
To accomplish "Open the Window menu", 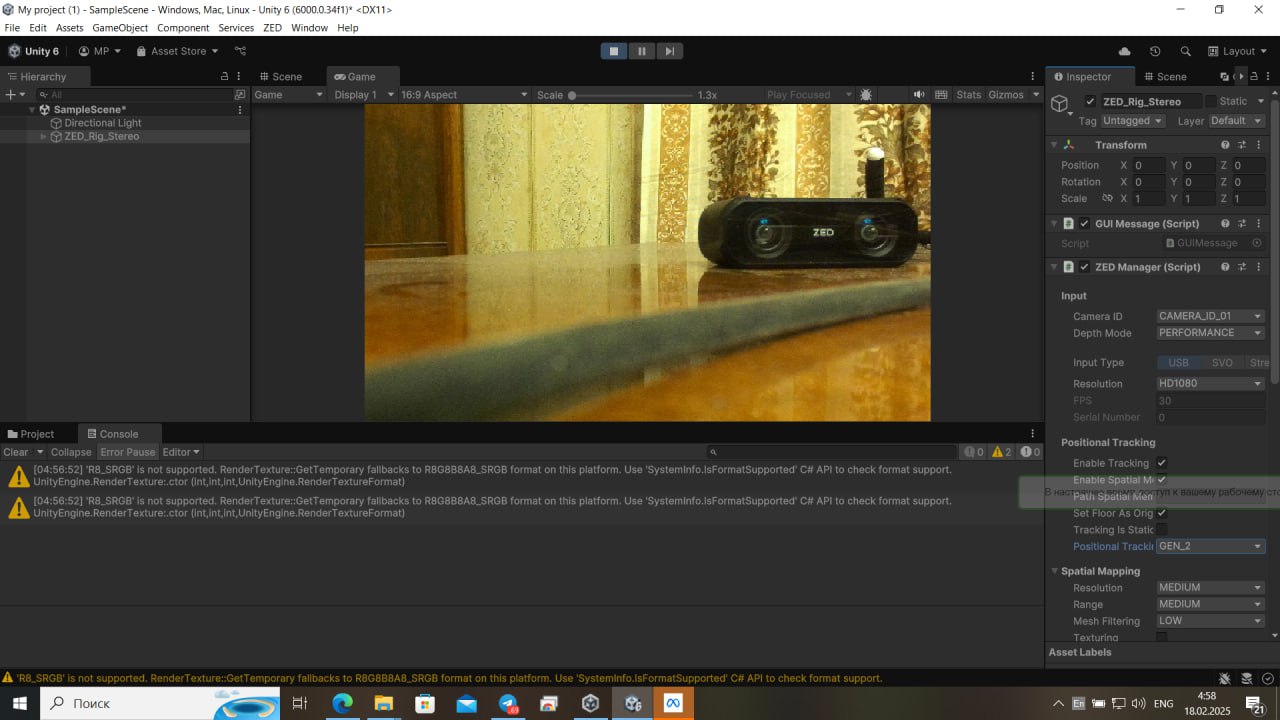I will point(309,28).
